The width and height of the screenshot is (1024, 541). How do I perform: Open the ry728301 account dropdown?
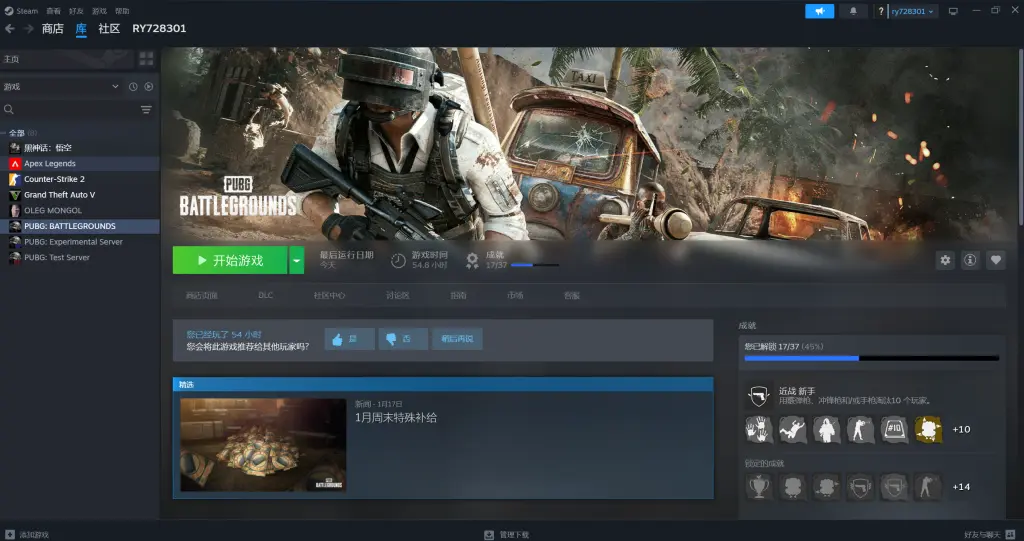[x=912, y=11]
